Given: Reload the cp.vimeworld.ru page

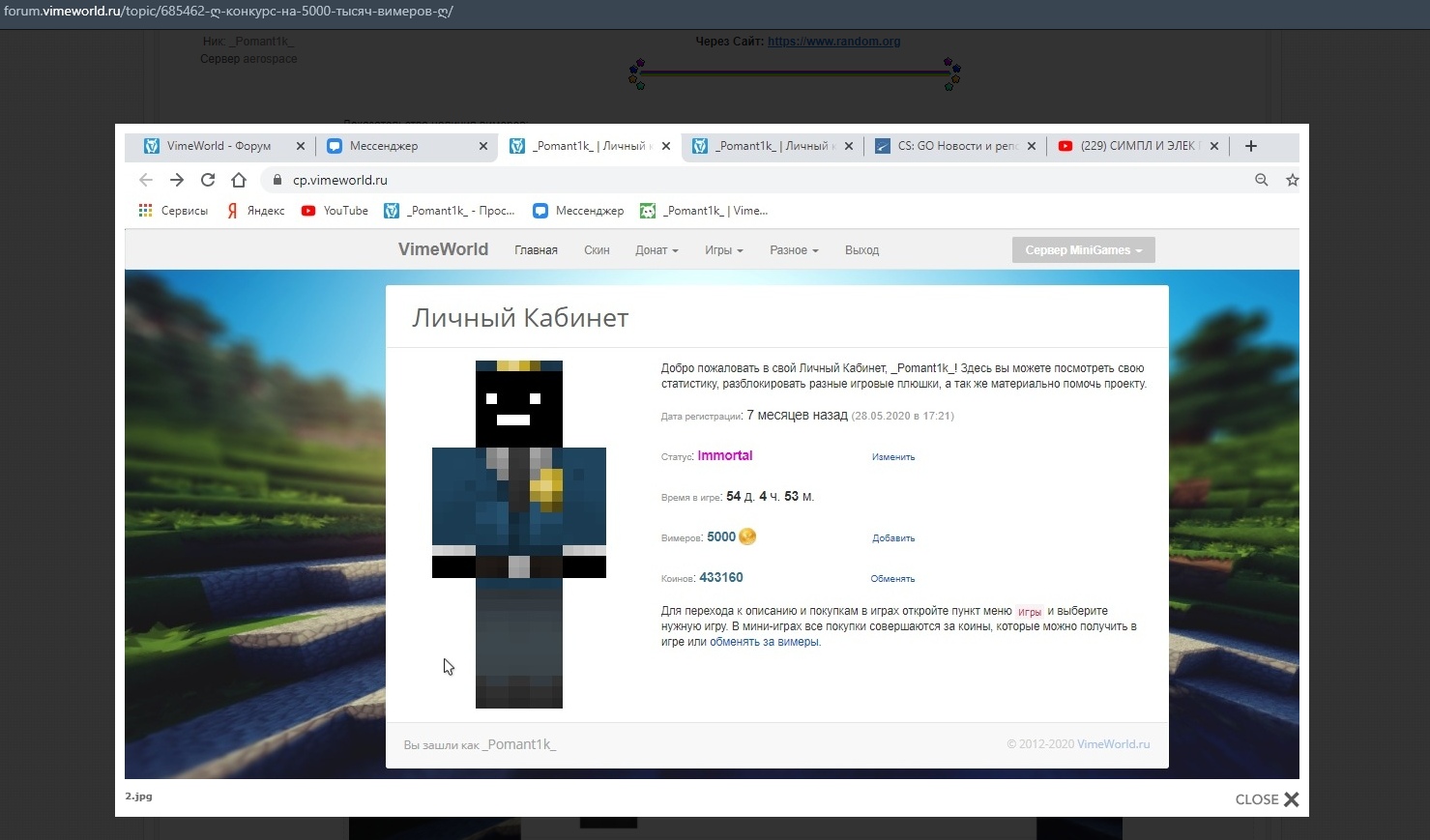Looking at the screenshot, I should tap(208, 180).
